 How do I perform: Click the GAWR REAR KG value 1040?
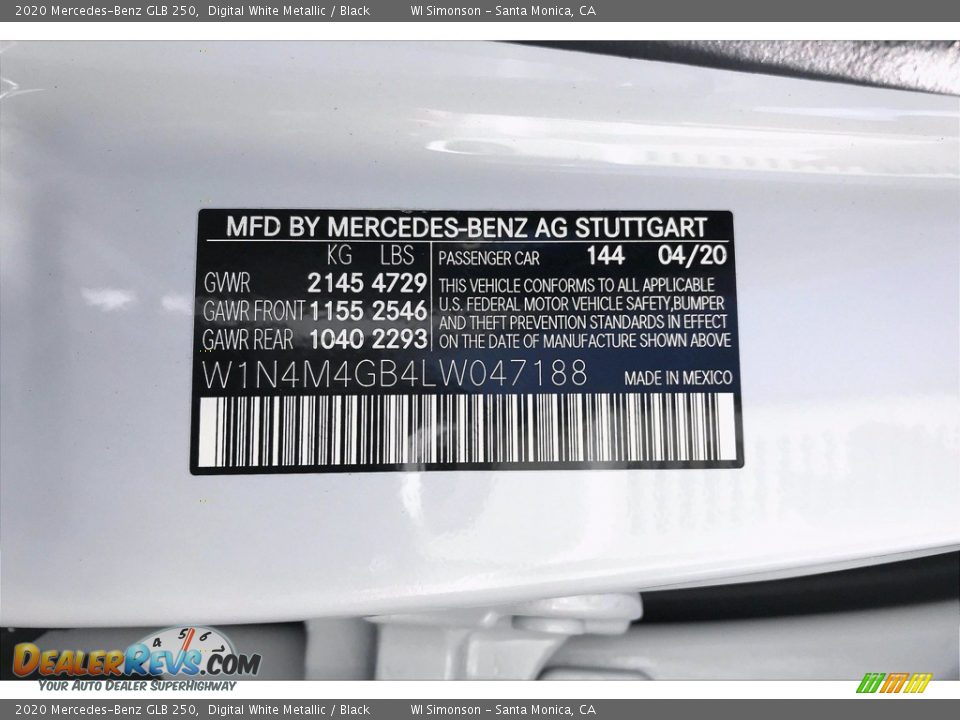pos(336,339)
